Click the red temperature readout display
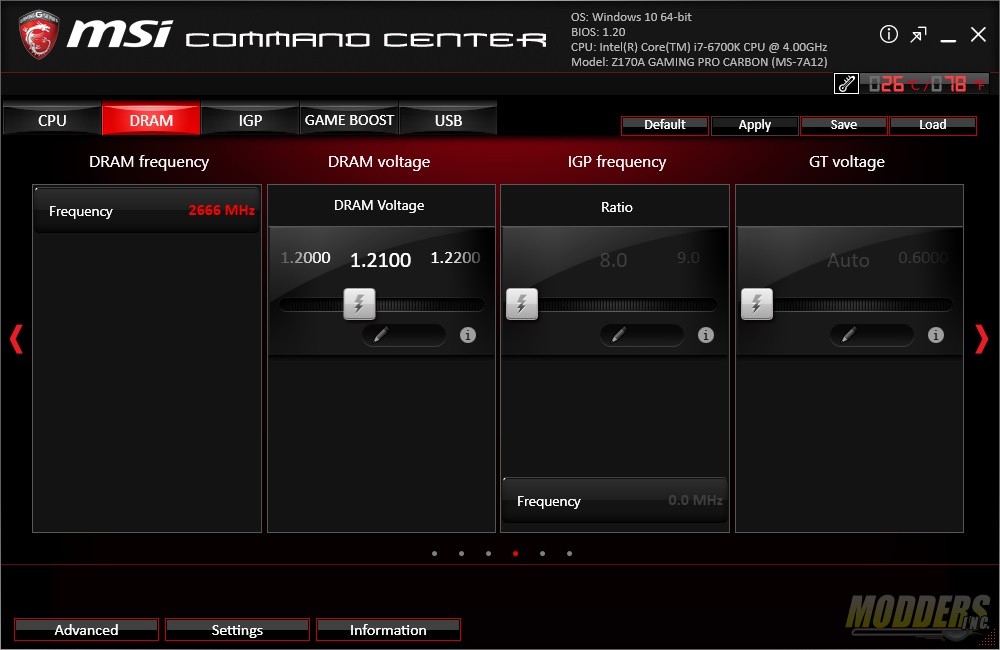1000x650 pixels. [925, 84]
